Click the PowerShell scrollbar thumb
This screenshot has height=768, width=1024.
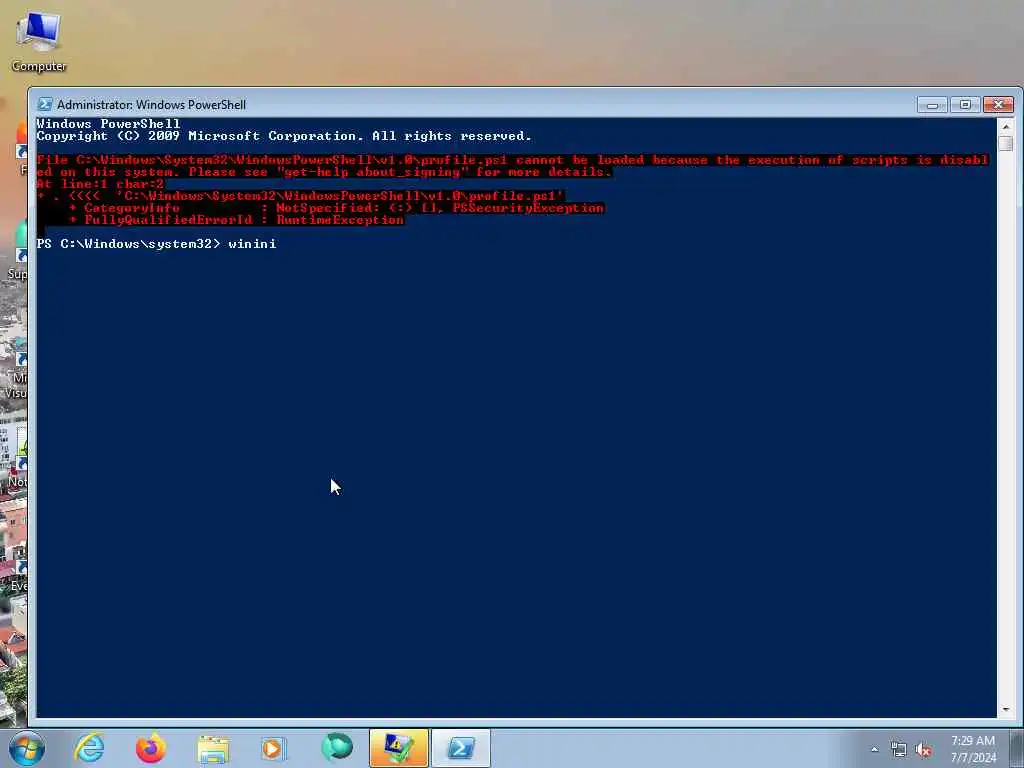click(1006, 144)
